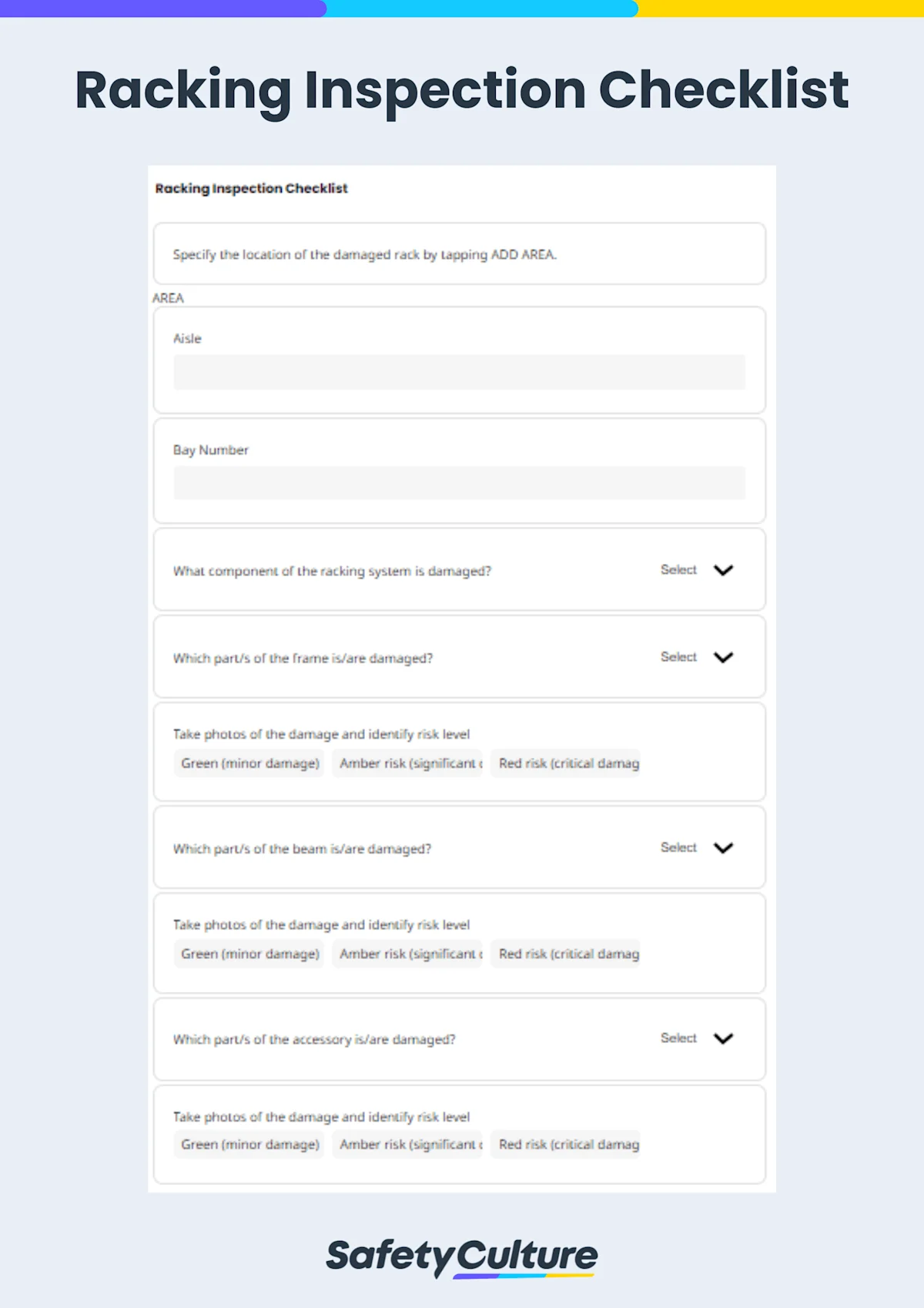The image size is (924, 1308).
Task: Click the Aisle input field
Action: pyautogui.click(x=460, y=373)
